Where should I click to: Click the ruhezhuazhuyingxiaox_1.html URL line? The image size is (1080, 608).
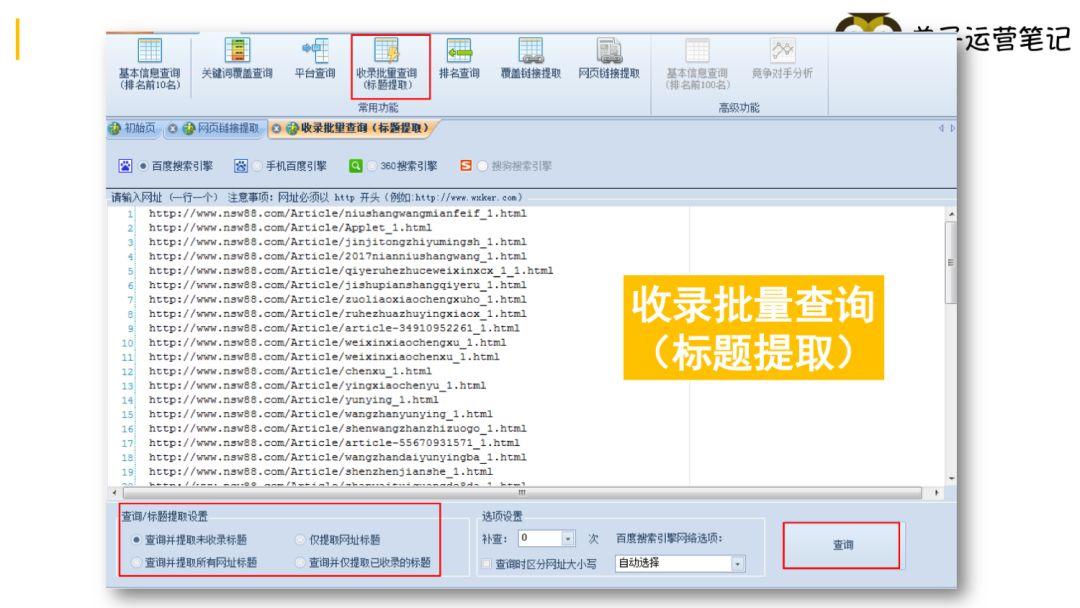(x=337, y=314)
